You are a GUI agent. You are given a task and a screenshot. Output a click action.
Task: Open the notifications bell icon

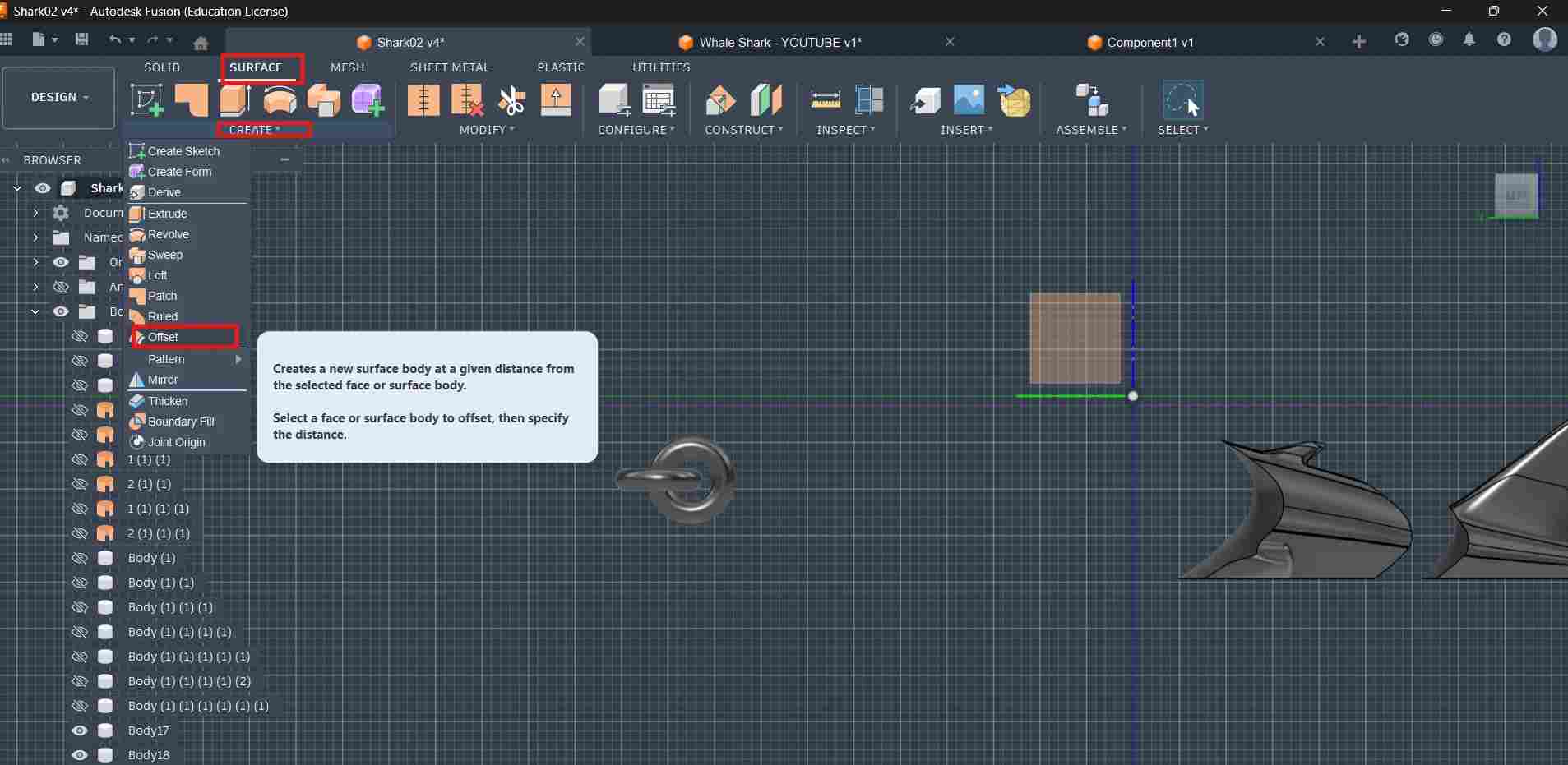tap(1469, 40)
